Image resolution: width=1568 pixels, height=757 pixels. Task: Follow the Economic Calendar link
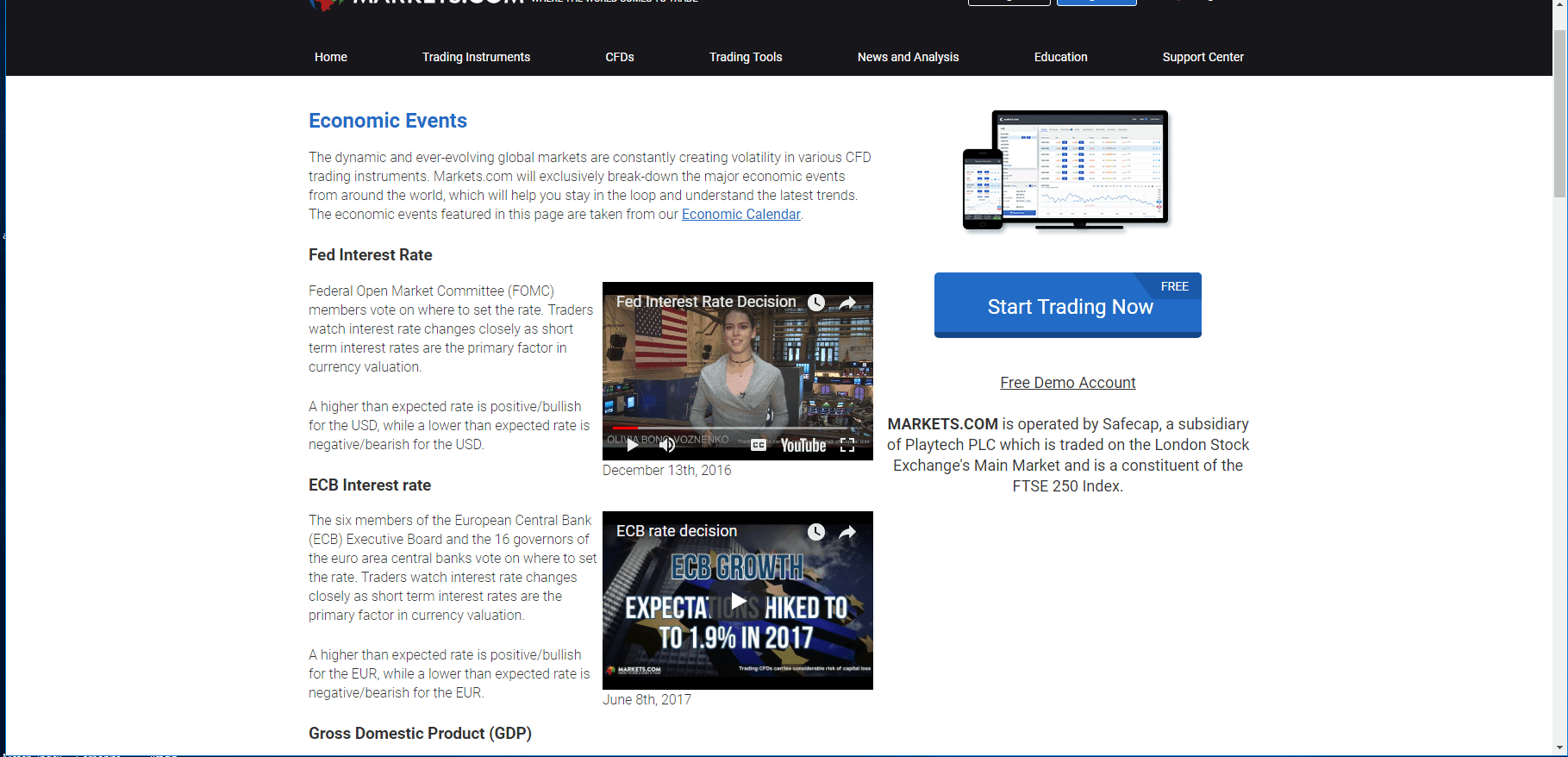[741, 214]
